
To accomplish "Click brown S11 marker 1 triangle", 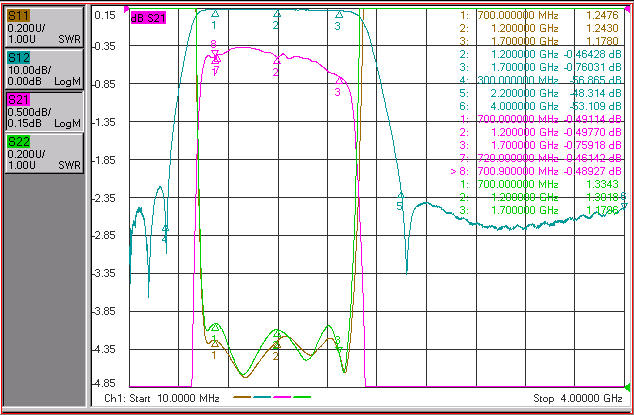I will pos(215,344).
